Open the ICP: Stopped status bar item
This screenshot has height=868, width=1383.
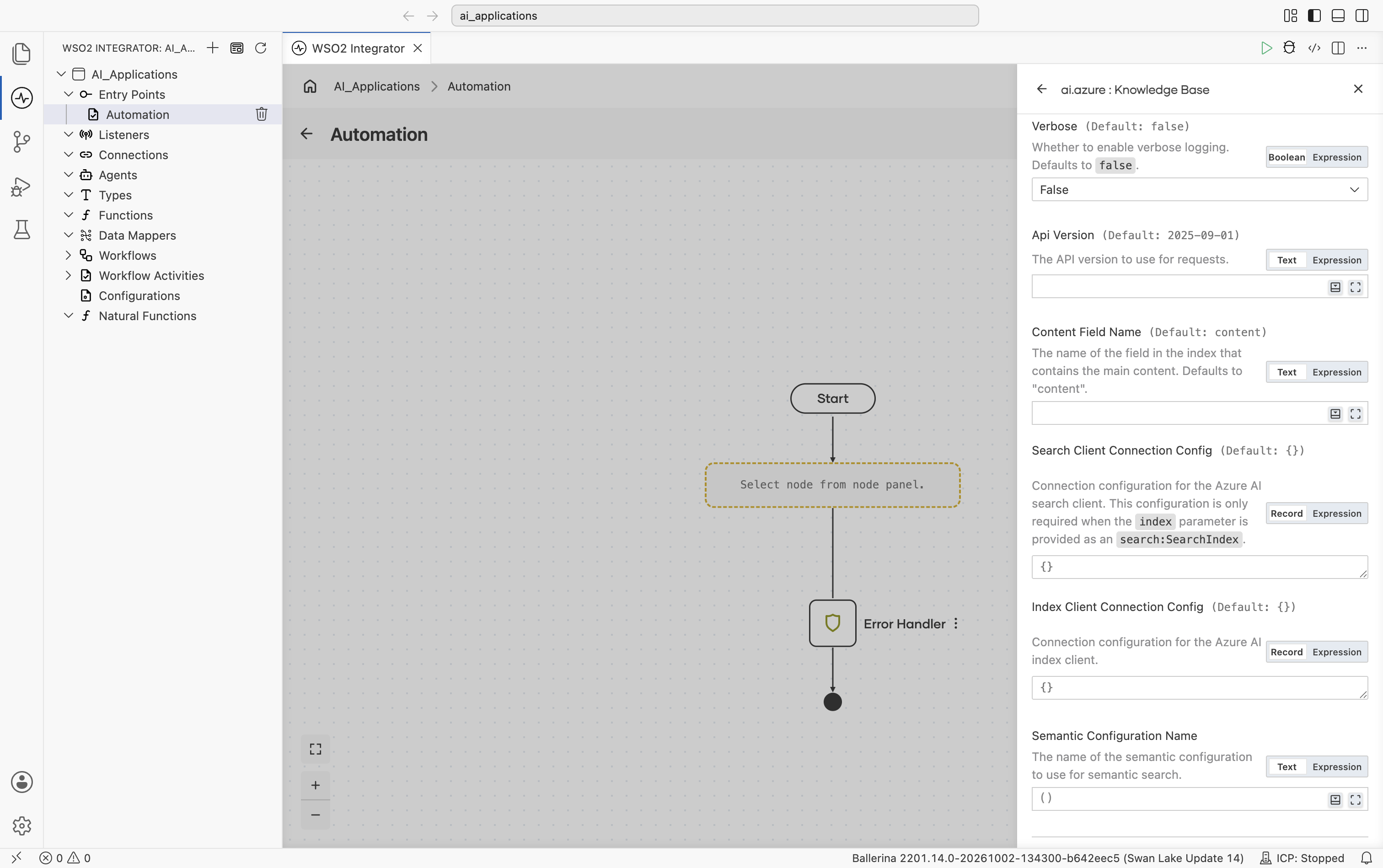(1302, 857)
